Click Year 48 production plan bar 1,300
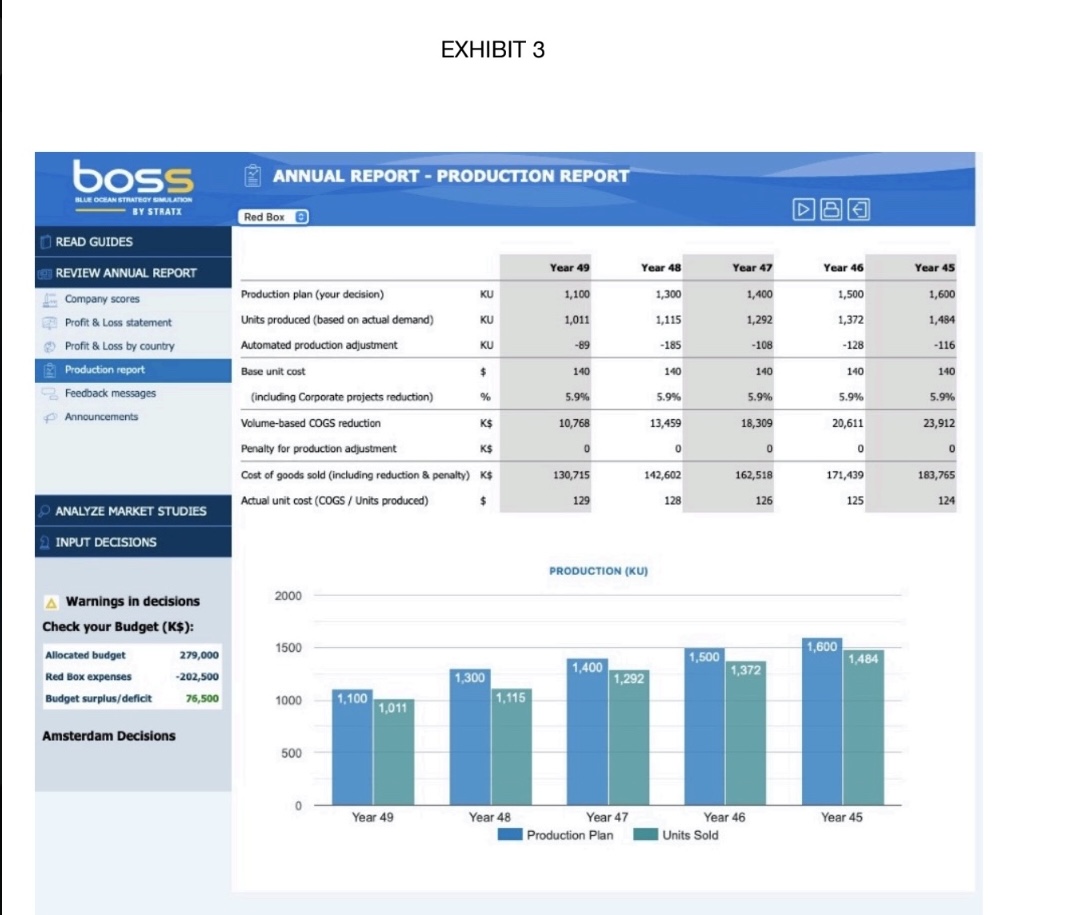The width and height of the screenshot is (1081, 915). (470, 736)
